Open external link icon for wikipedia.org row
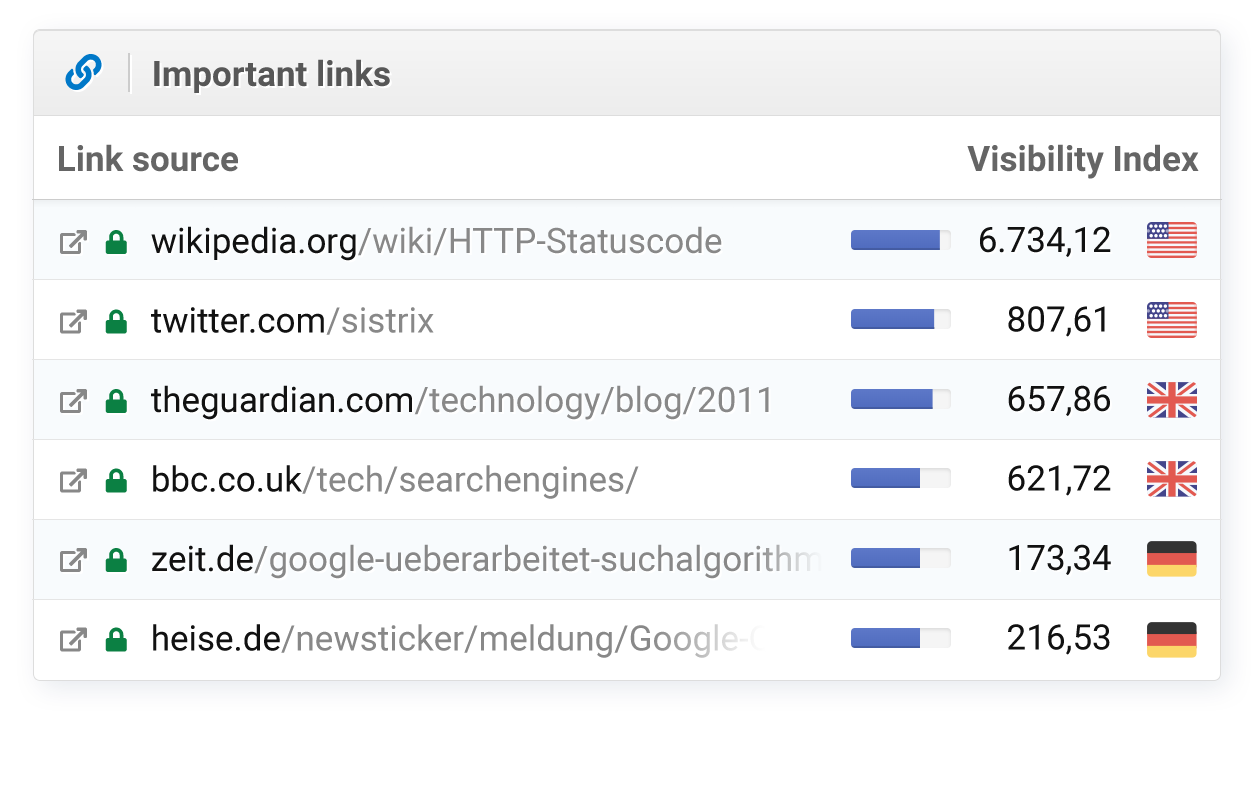This screenshot has height=803, width=1253. point(73,242)
